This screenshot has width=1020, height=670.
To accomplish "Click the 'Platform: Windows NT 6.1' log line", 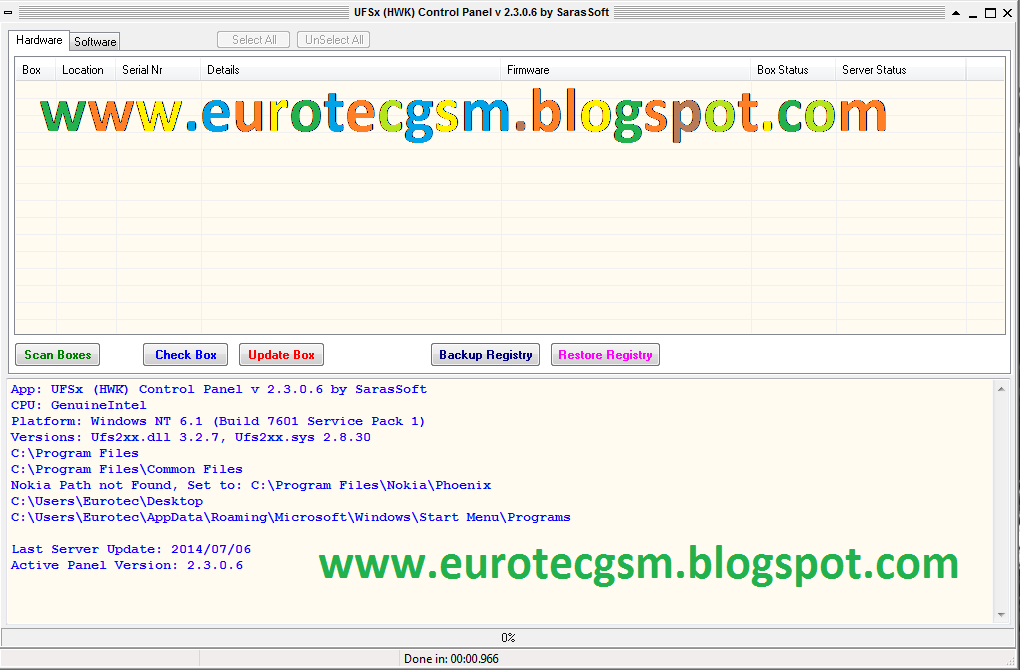I will (218, 422).
